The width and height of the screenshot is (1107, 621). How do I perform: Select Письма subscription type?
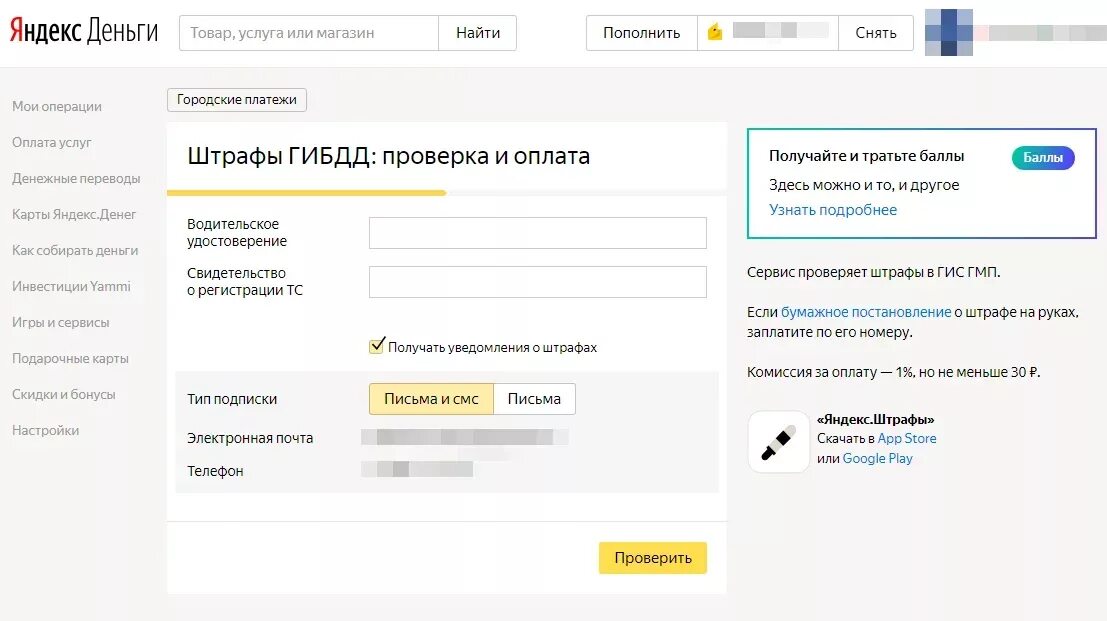(534, 399)
